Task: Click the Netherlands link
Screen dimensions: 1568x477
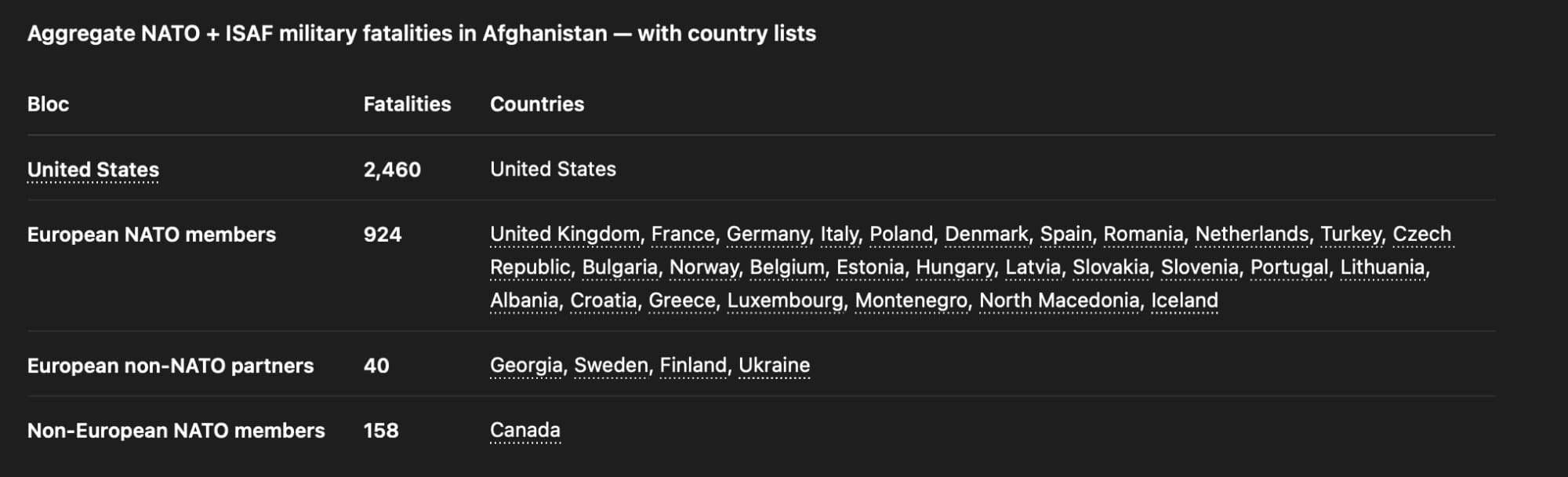Action: click(1251, 234)
